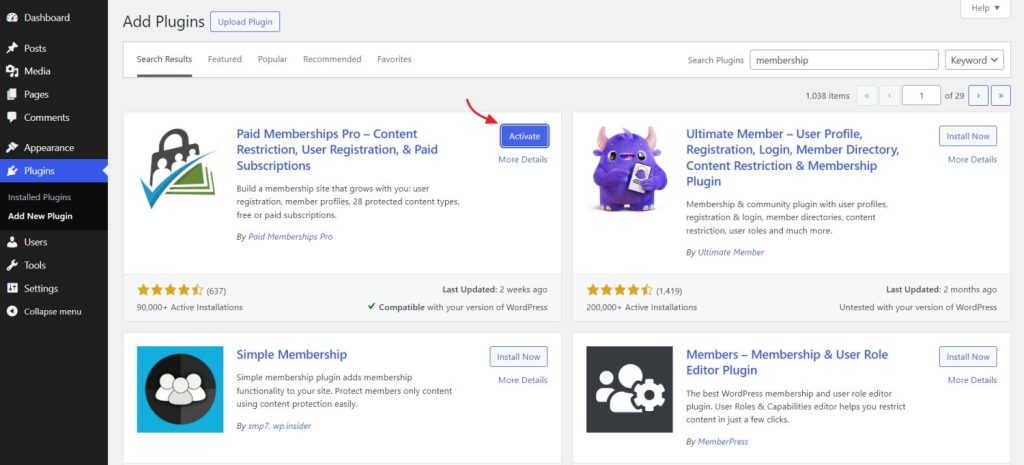The width and height of the screenshot is (1024, 465).
Task: Click the Comments bubble icon
Action: coord(12,118)
